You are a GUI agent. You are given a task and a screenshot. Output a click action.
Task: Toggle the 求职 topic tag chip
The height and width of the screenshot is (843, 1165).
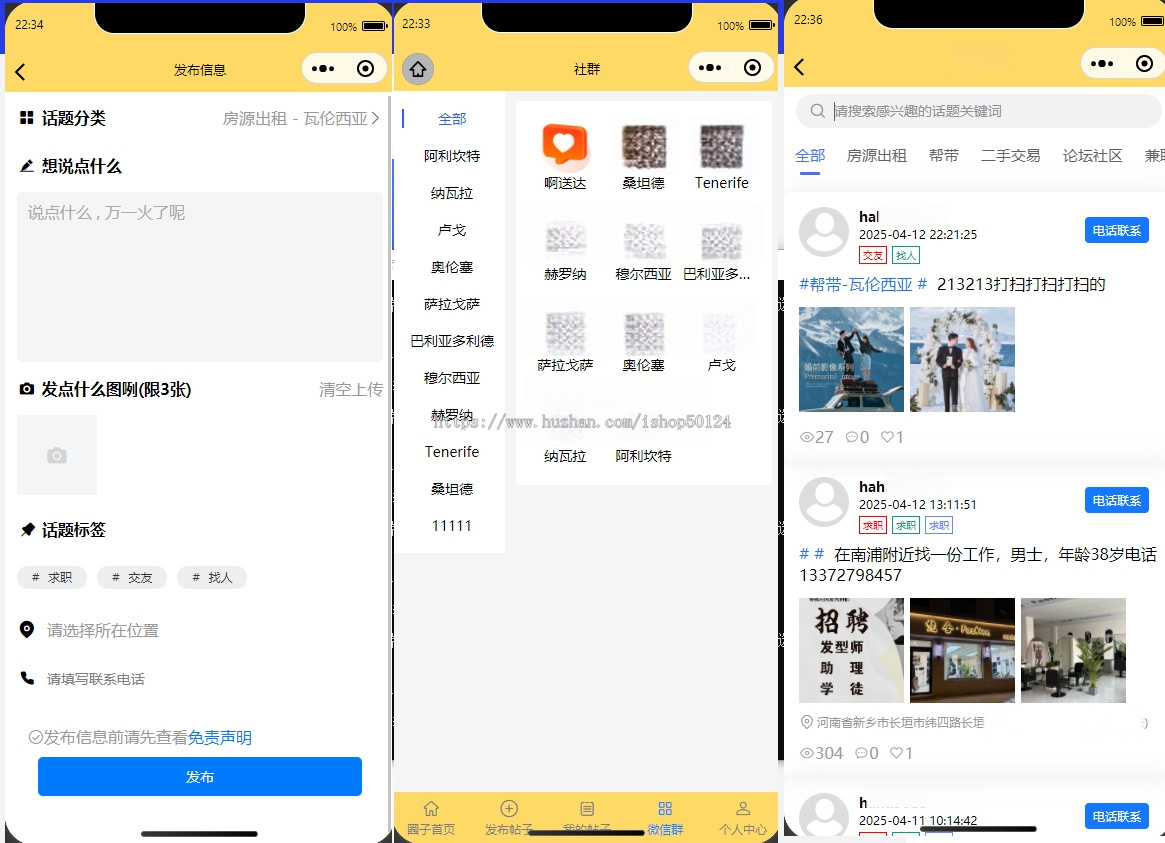(52, 577)
